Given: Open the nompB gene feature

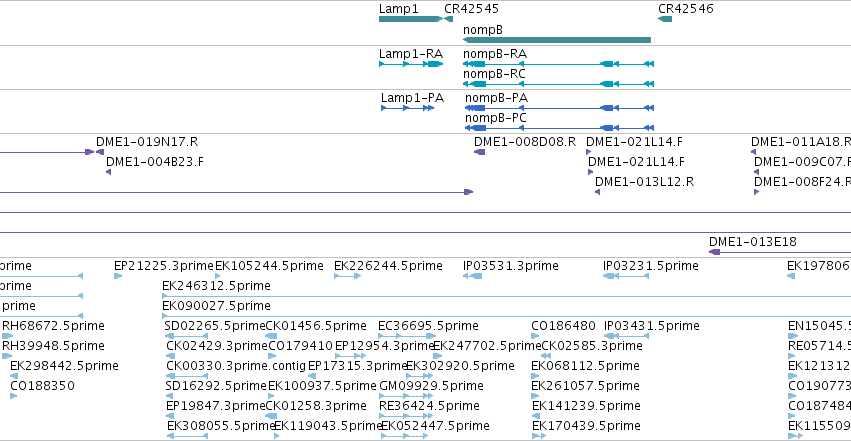Looking at the screenshot, I should (557, 40).
